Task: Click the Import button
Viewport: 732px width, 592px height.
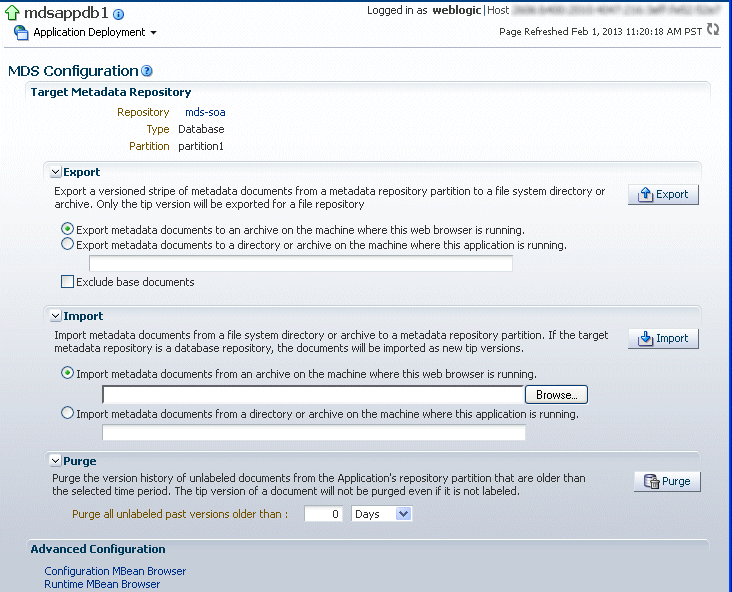Action: pyautogui.click(x=663, y=338)
